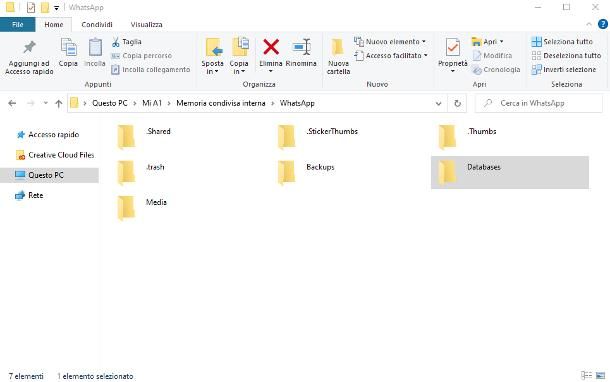Create a Nuova cartella
Viewport: 610px width, 382px height.
pyautogui.click(x=338, y=56)
